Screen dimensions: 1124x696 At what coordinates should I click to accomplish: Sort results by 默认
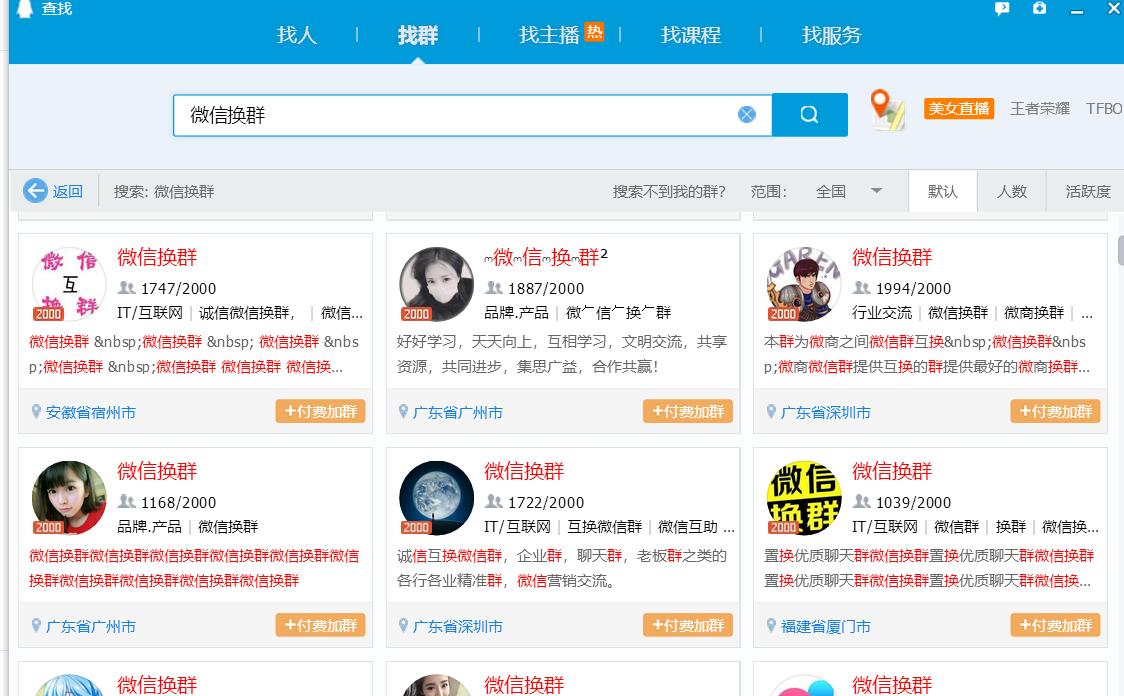point(943,191)
